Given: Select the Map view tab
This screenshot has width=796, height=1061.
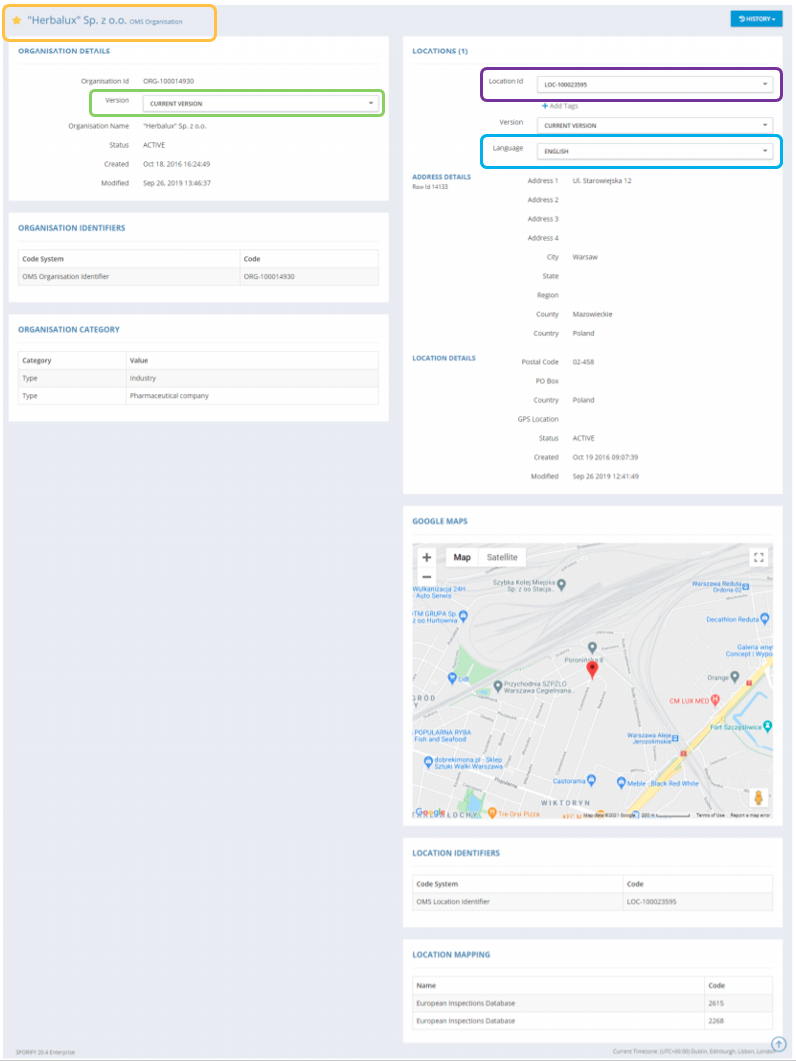Looking at the screenshot, I should click(462, 557).
